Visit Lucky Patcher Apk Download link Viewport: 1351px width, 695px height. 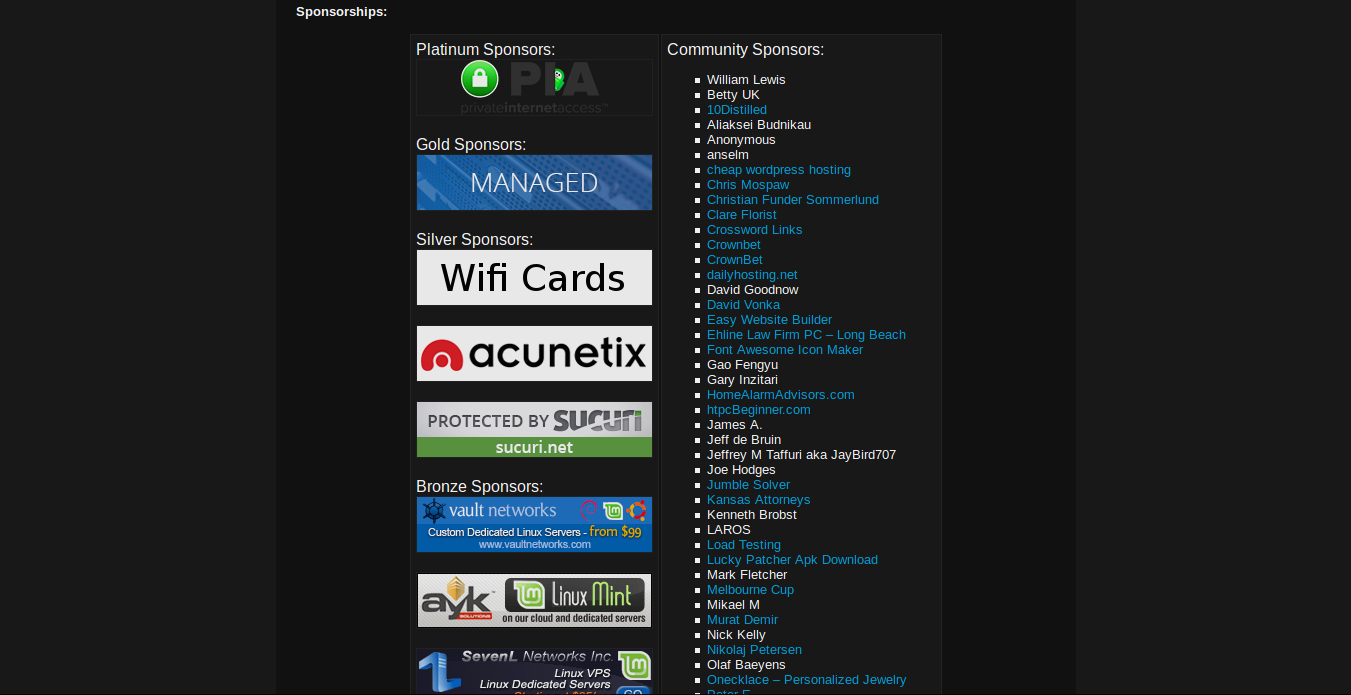792,560
